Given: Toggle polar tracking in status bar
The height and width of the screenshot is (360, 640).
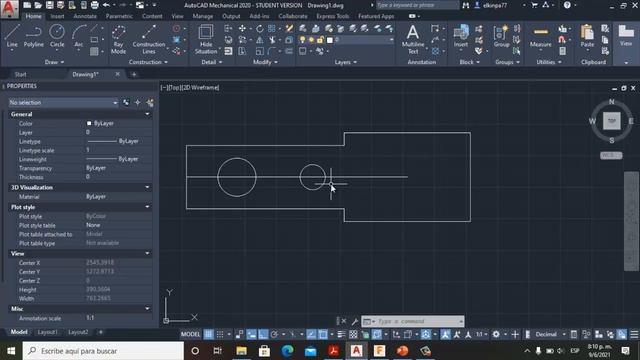Looking at the screenshot, I should click(274, 334).
